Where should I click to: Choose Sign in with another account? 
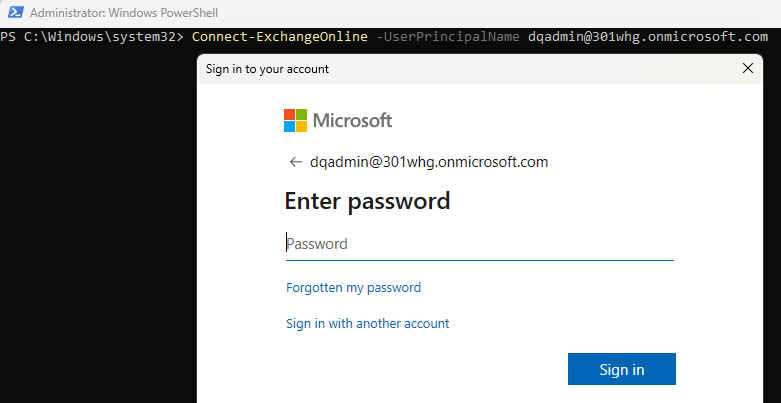[x=368, y=323]
